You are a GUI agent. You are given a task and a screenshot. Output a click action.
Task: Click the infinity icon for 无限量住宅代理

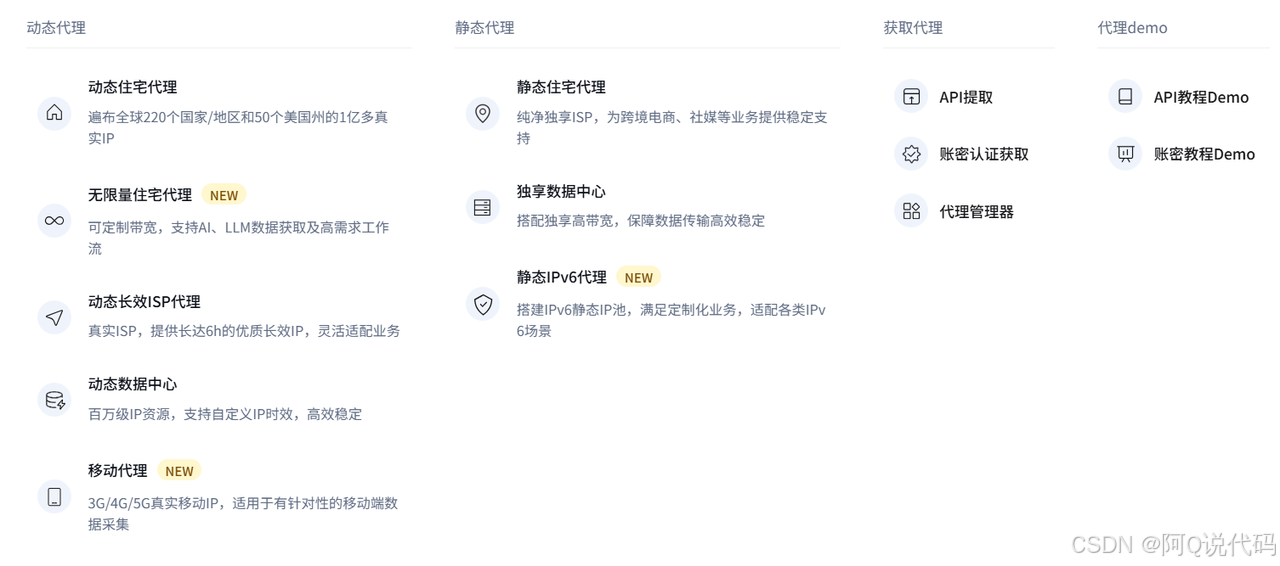point(54,220)
